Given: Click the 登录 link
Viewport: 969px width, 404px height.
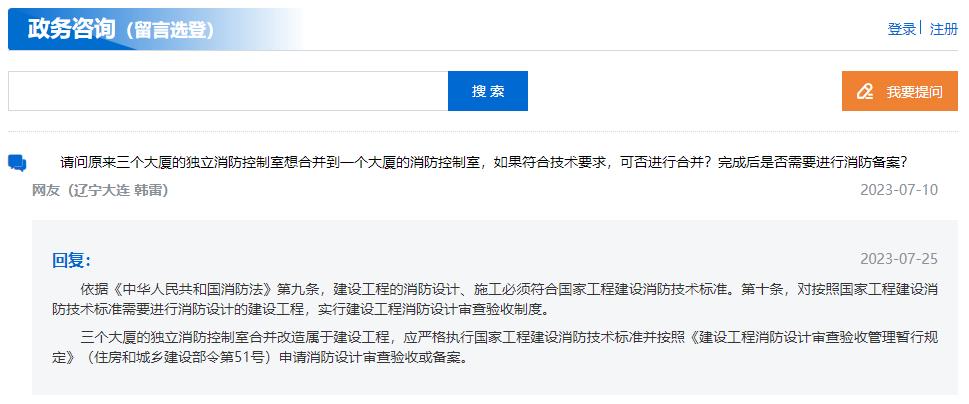Looking at the screenshot, I should tap(901, 29).
